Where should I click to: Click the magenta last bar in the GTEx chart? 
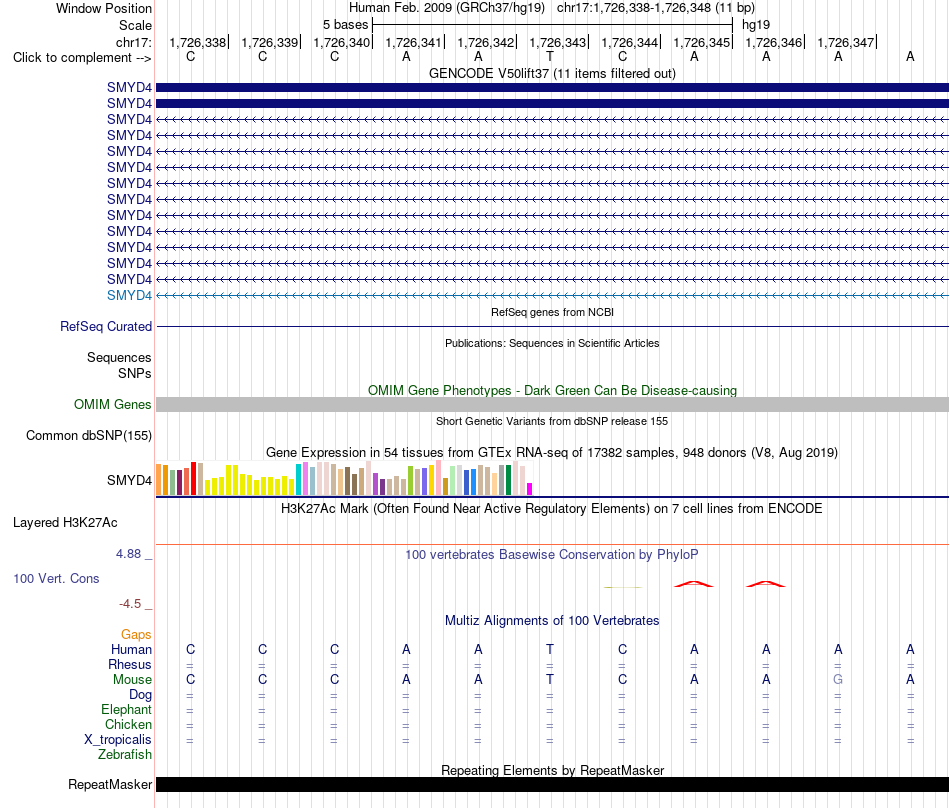coord(530,489)
